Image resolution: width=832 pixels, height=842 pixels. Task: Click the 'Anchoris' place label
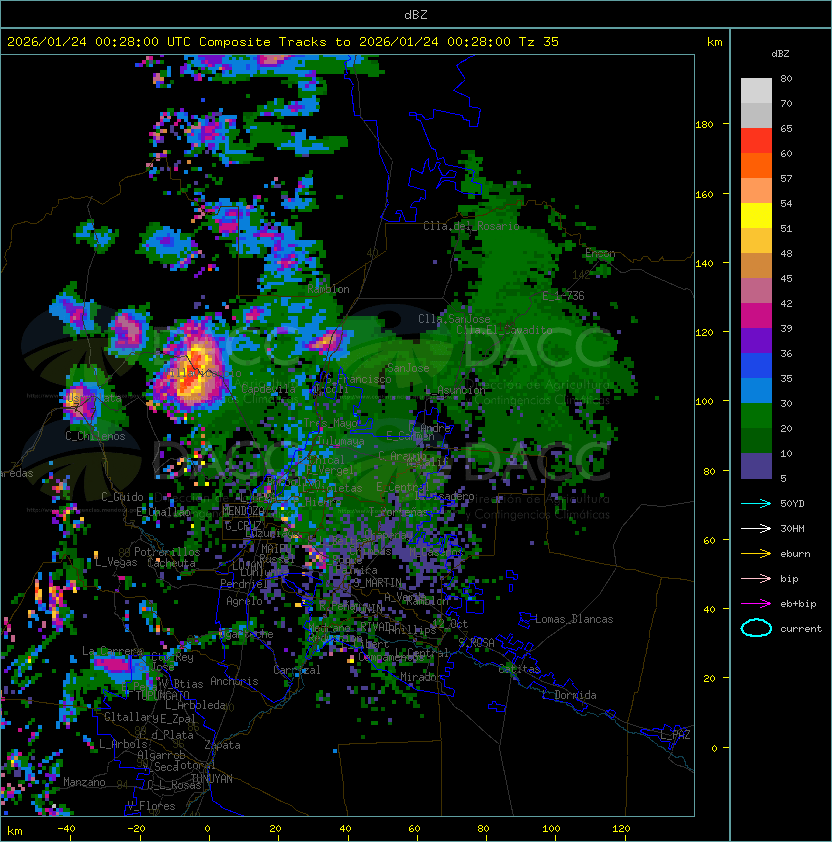click(x=234, y=681)
